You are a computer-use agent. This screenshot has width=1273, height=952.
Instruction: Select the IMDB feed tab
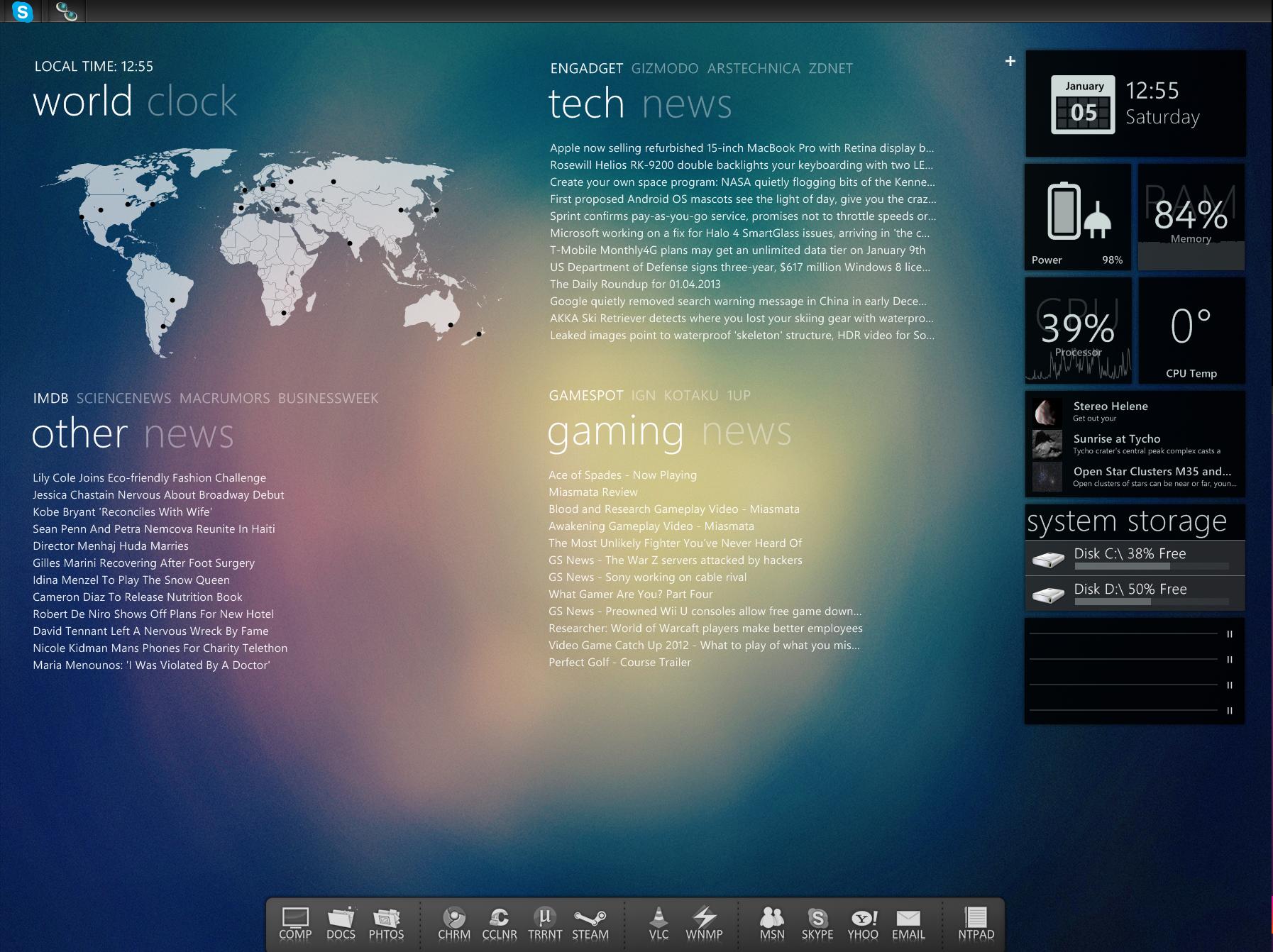click(x=51, y=398)
